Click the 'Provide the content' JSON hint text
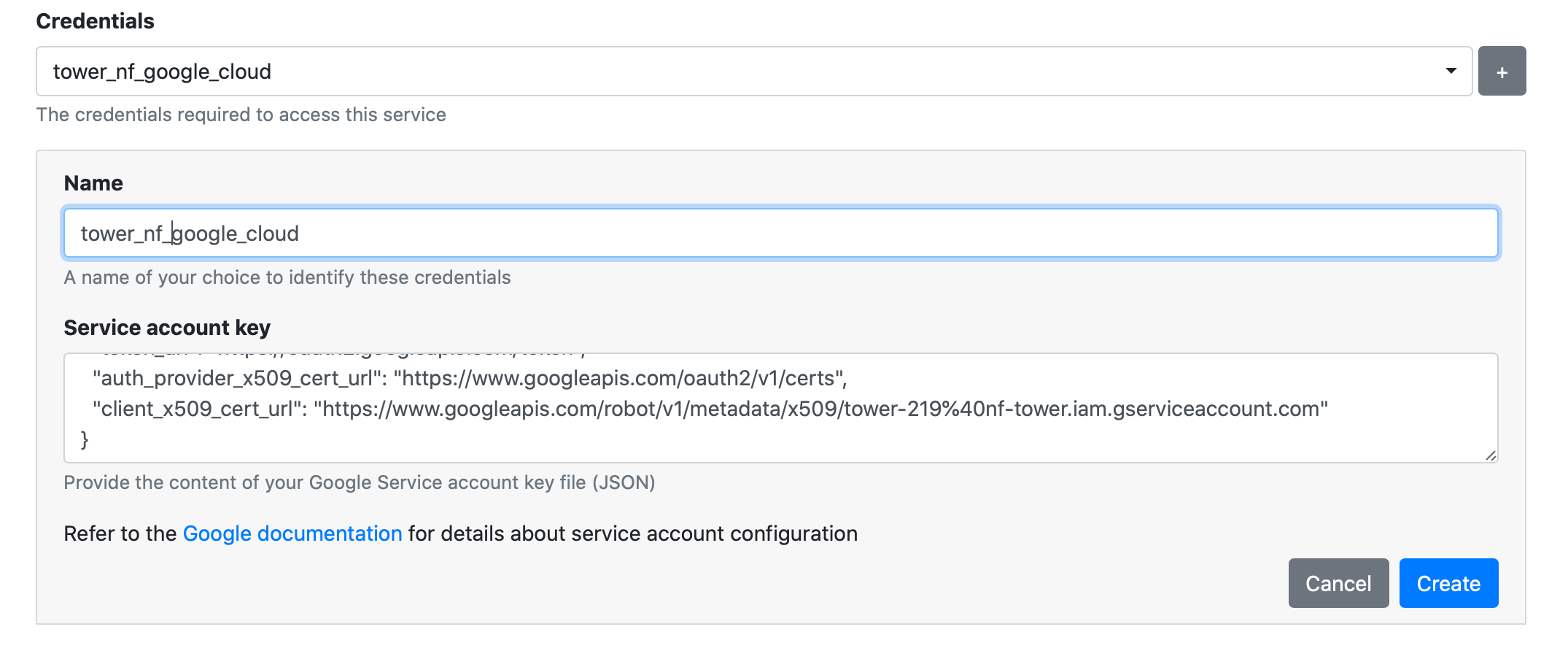Screen dimensions: 1568x651 pos(359,482)
